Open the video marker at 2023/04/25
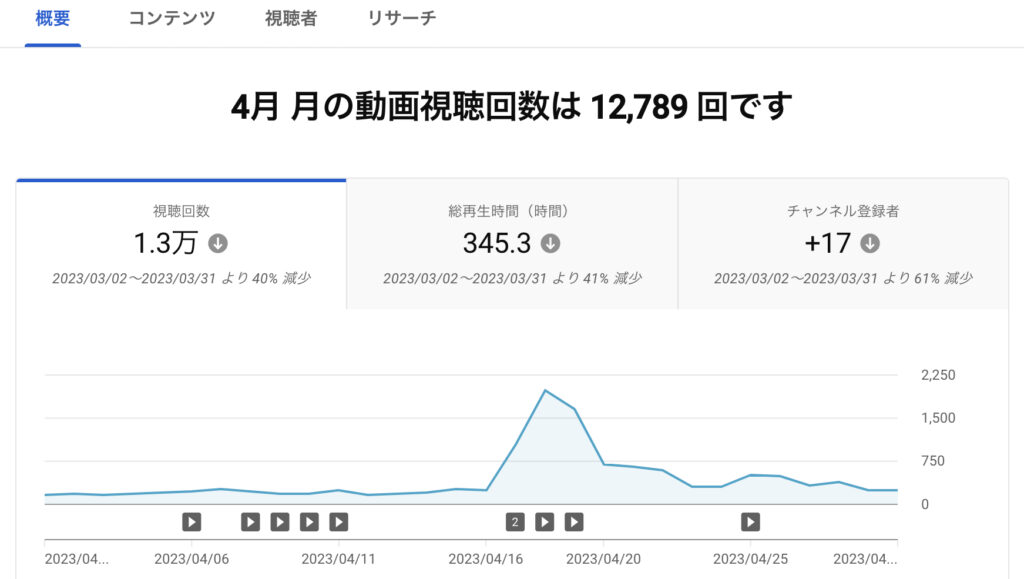Screen dimensions: 1024x579 click(x=750, y=521)
